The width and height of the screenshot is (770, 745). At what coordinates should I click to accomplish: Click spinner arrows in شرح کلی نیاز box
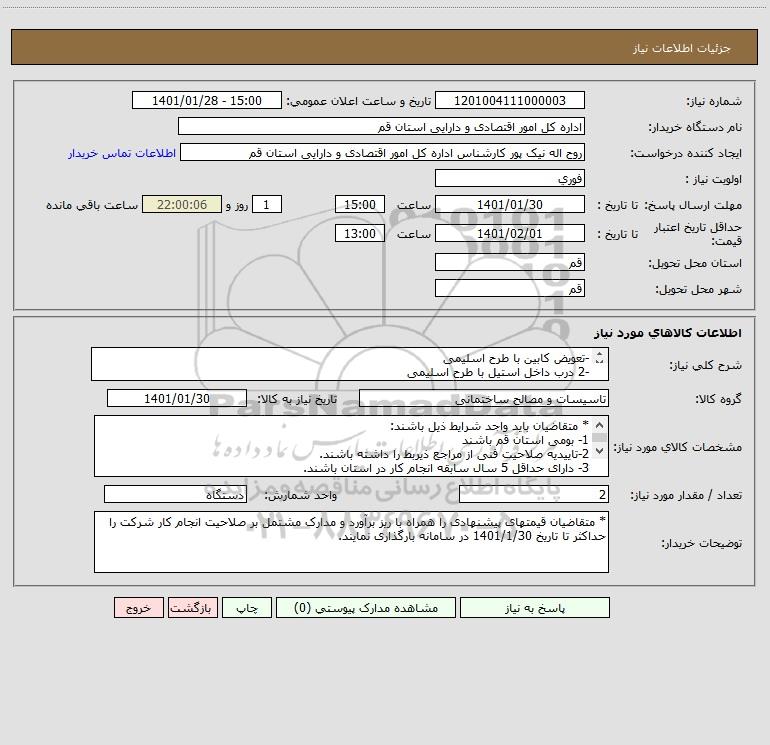pos(599,358)
